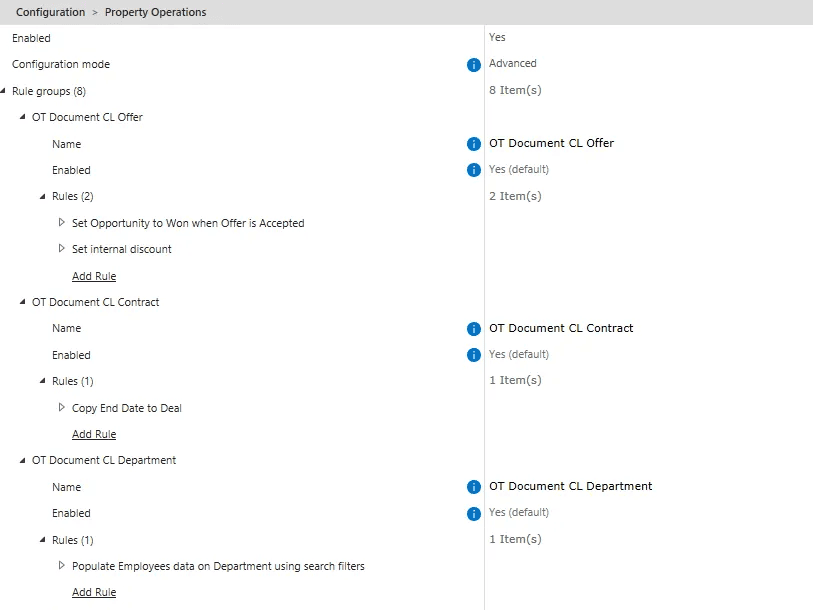Viewport: 813px width, 610px height.
Task: Click Add Rule under OT Document CL Offer
Action: [94, 276]
